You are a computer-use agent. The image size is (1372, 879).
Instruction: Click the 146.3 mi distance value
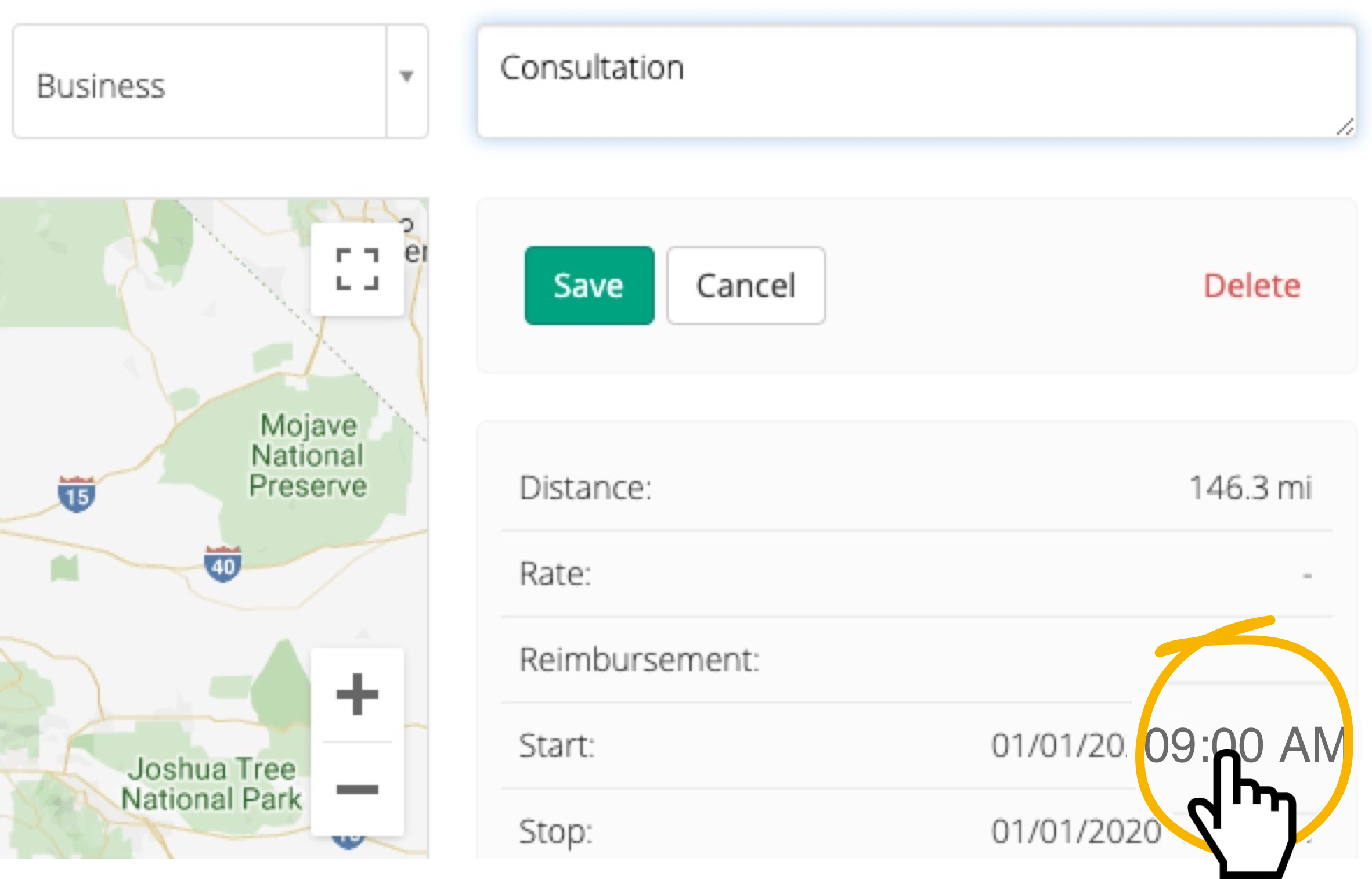1249,488
